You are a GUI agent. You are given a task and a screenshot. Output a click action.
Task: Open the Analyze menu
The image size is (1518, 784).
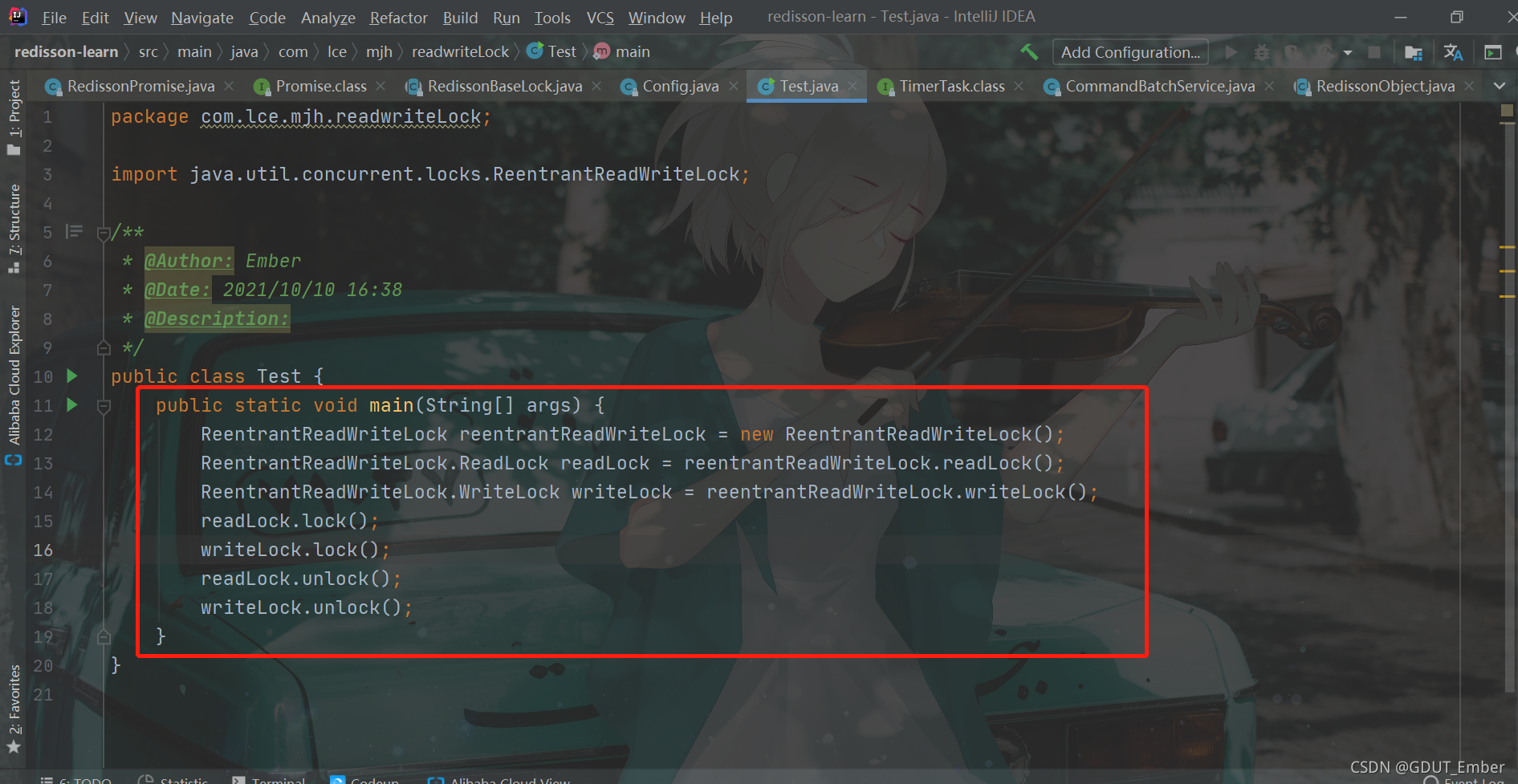pos(328,18)
